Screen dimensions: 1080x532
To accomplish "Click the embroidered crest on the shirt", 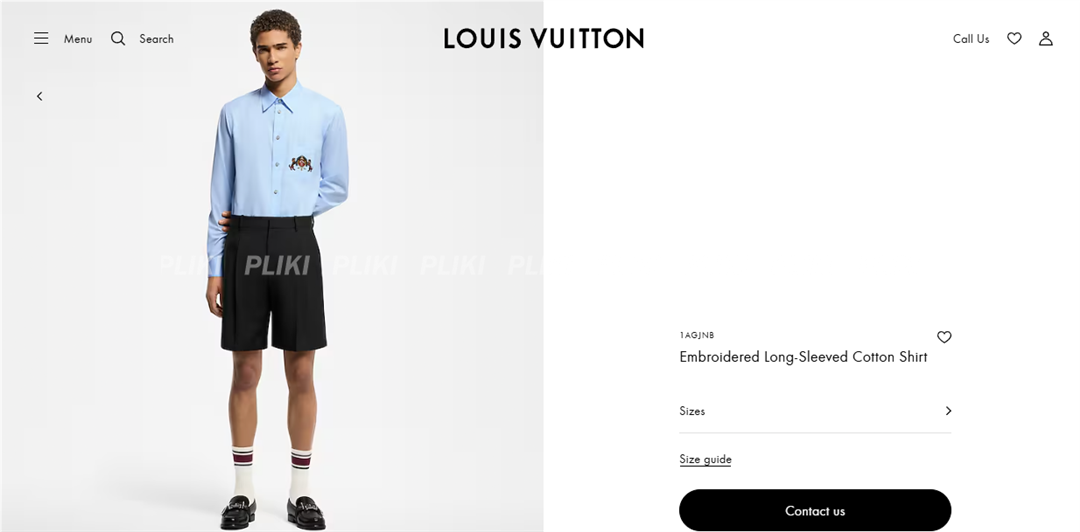I will (300, 163).
